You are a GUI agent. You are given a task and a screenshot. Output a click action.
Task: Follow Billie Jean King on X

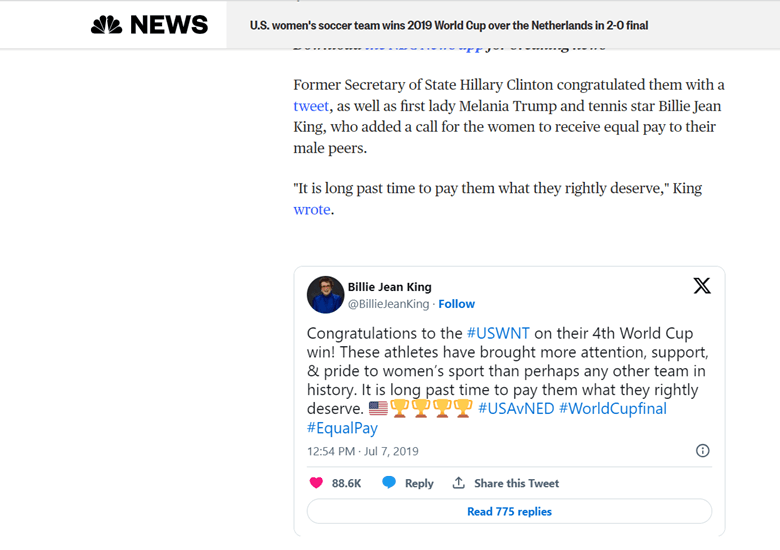(456, 304)
